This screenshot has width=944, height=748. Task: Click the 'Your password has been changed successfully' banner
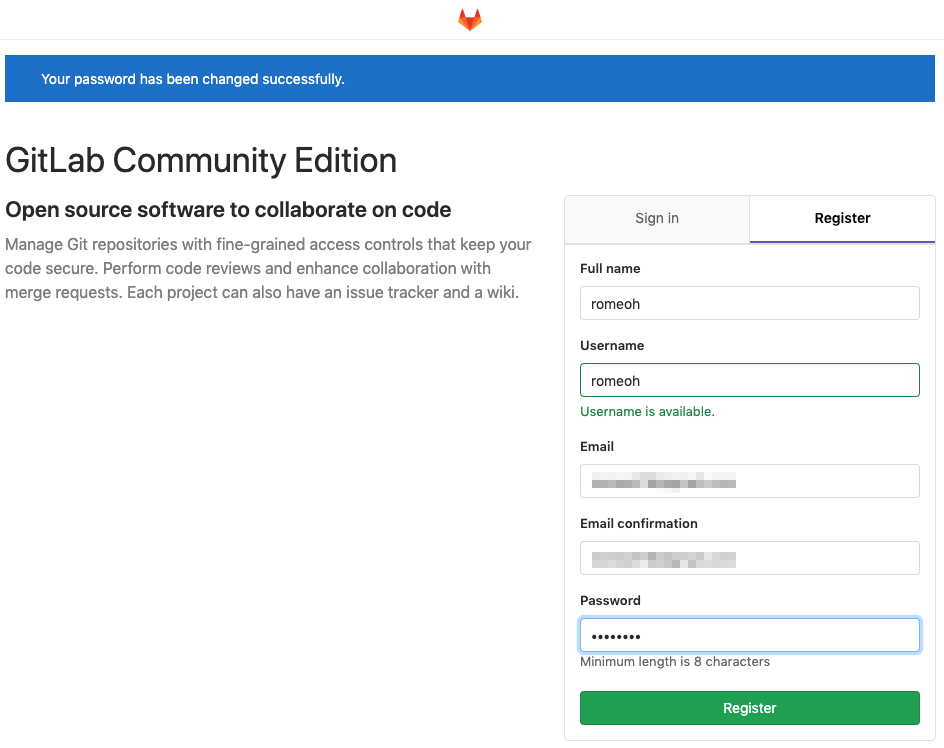click(470, 79)
